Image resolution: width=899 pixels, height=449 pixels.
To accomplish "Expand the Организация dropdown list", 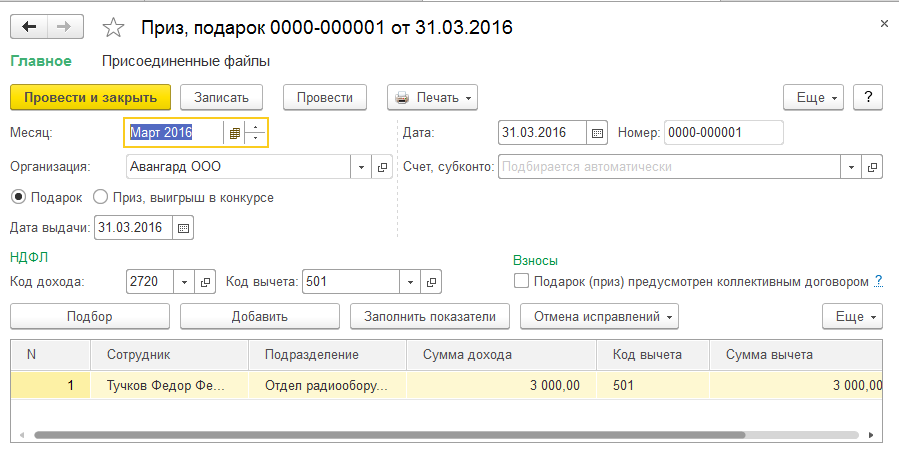I will point(360,167).
